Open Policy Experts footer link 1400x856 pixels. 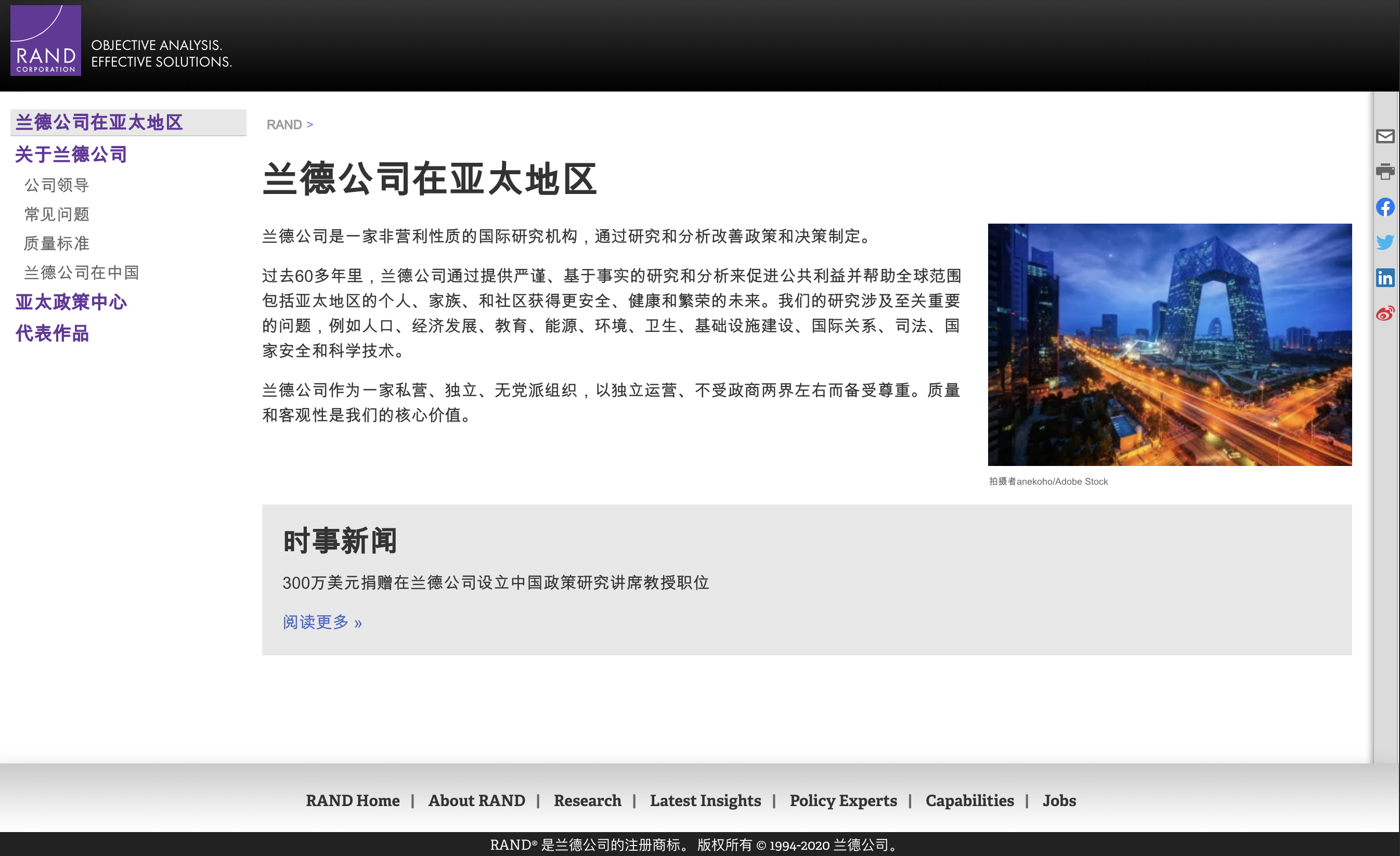click(843, 800)
